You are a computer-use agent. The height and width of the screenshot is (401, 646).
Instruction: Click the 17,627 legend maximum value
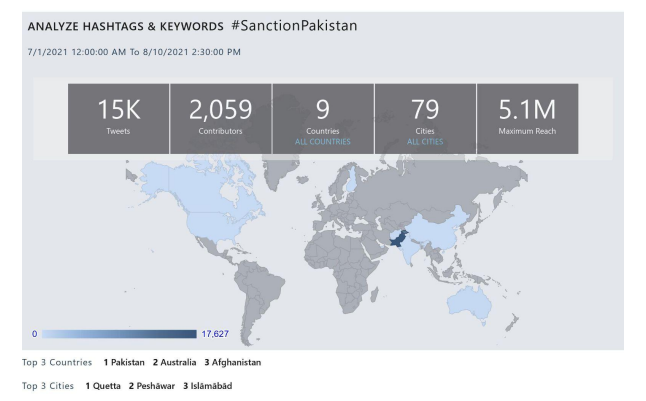click(x=215, y=334)
